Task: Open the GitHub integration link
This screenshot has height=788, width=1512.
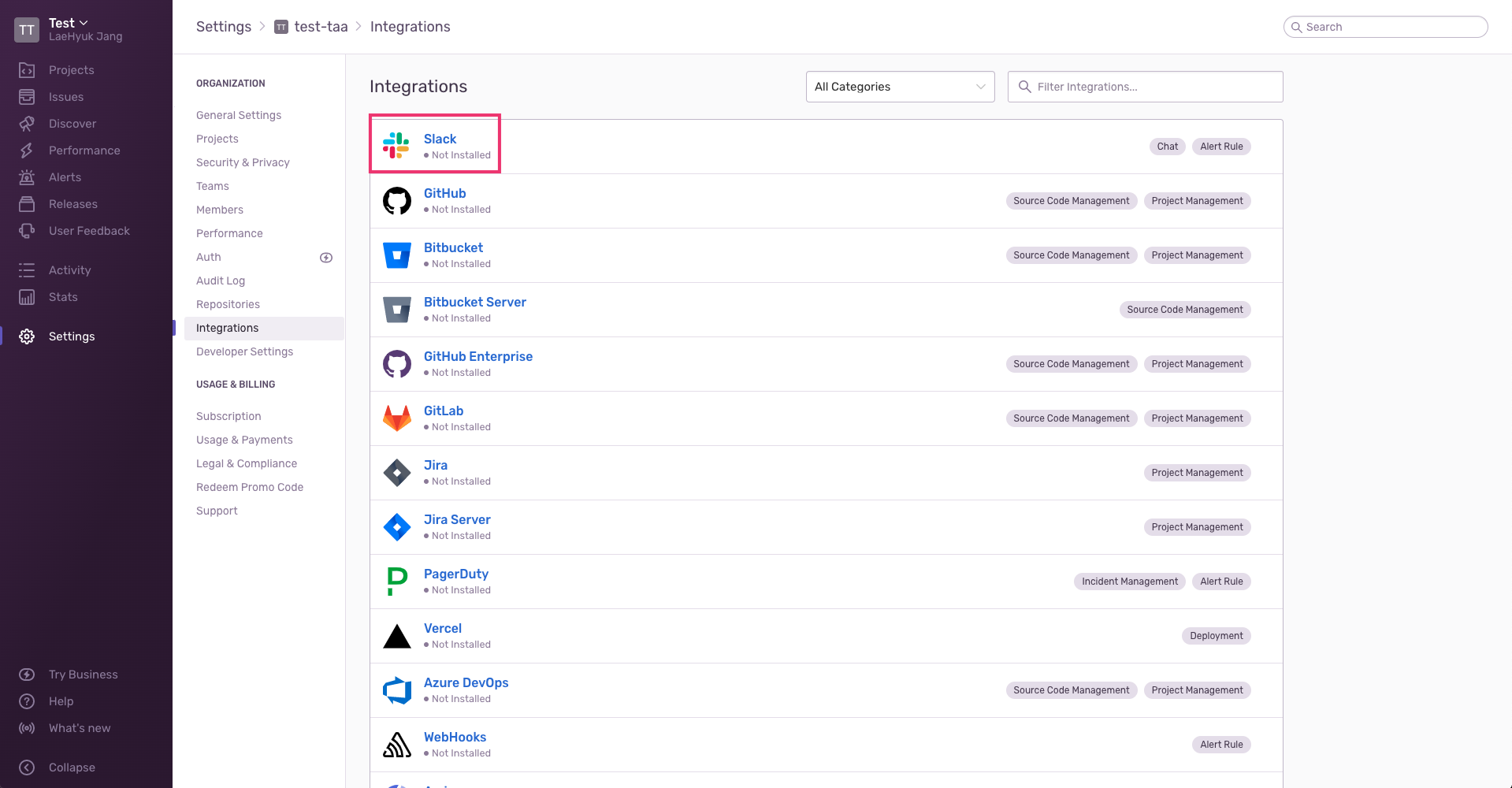Action: (x=444, y=193)
